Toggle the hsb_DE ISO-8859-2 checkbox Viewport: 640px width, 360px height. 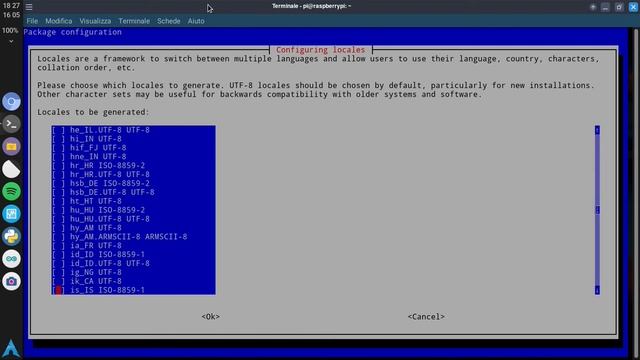coord(58,183)
